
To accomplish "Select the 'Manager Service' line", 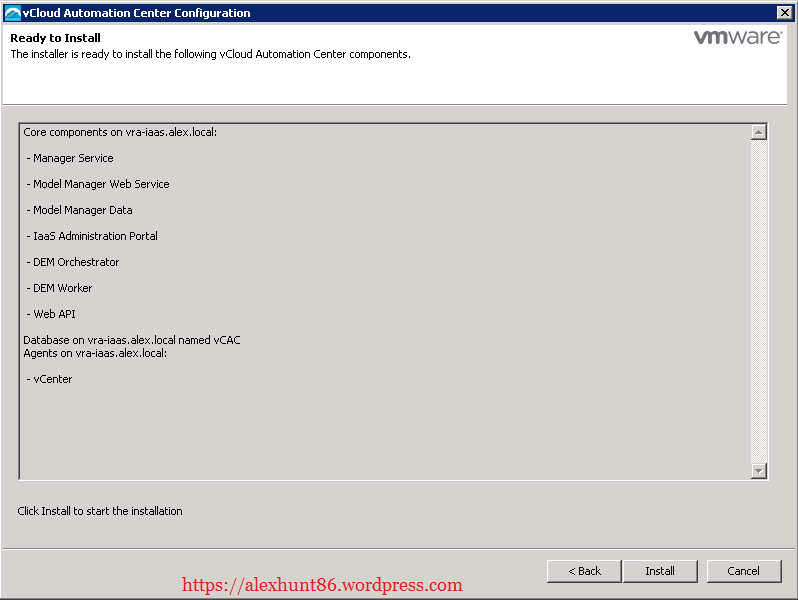I will tap(70, 158).
